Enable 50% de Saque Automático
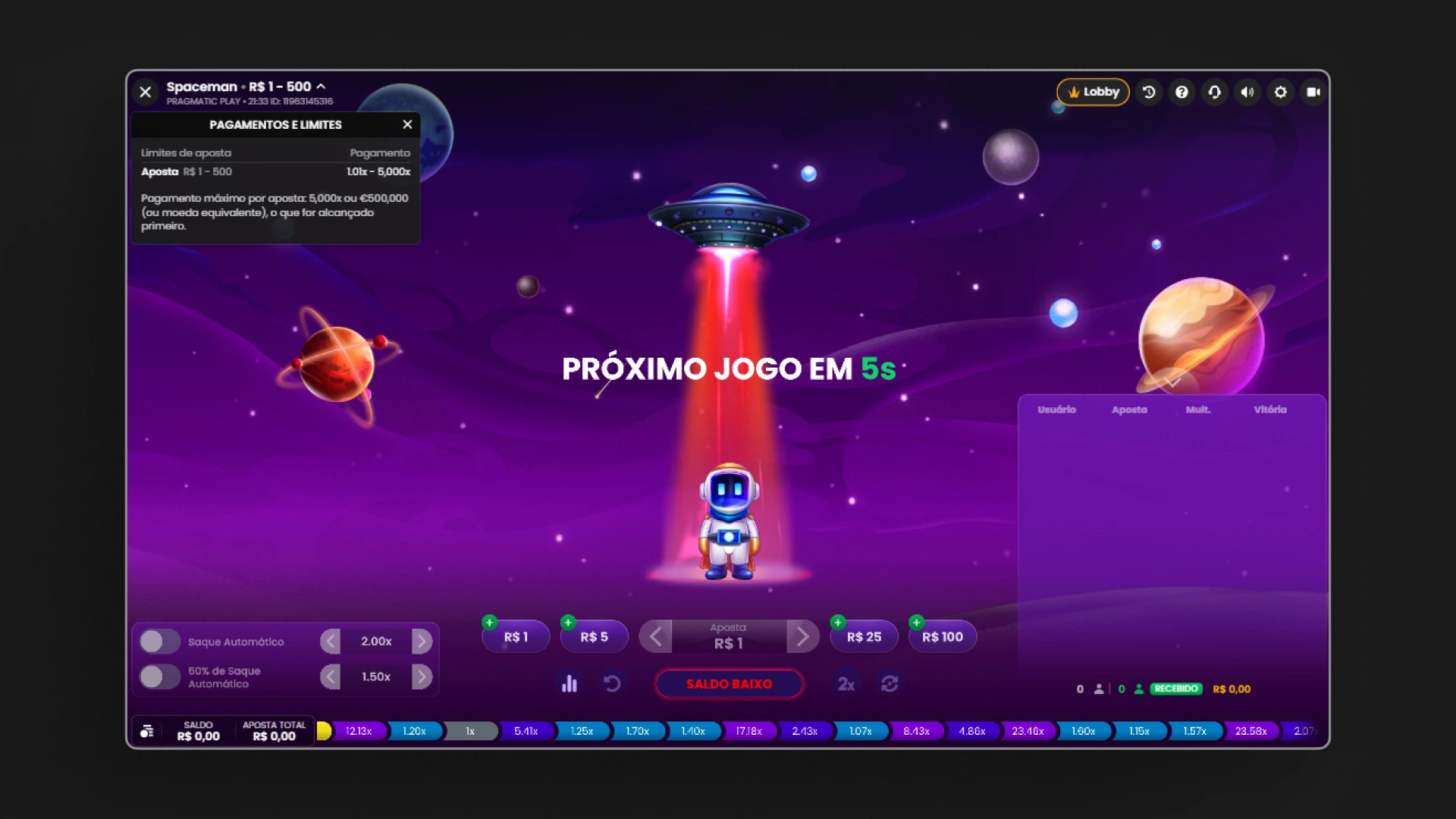The width and height of the screenshot is (1456, 819). (159, 676)
